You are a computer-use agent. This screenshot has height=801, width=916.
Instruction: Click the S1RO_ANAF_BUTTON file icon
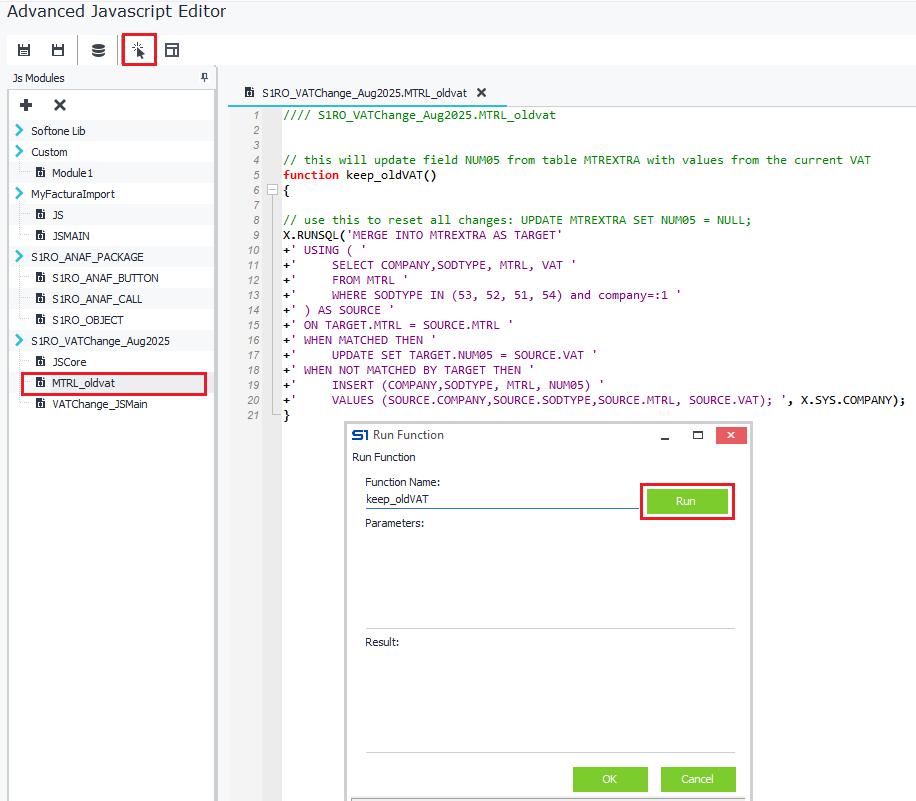click(40, 278)
